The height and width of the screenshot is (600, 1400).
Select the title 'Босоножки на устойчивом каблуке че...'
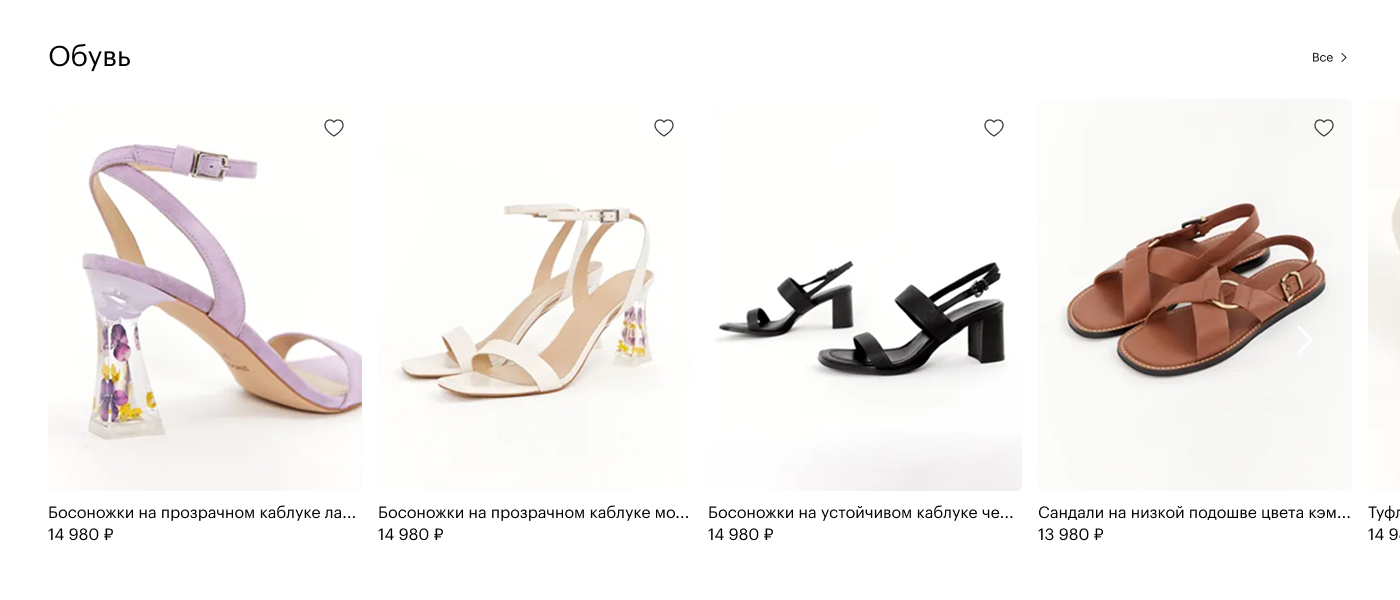861,513
